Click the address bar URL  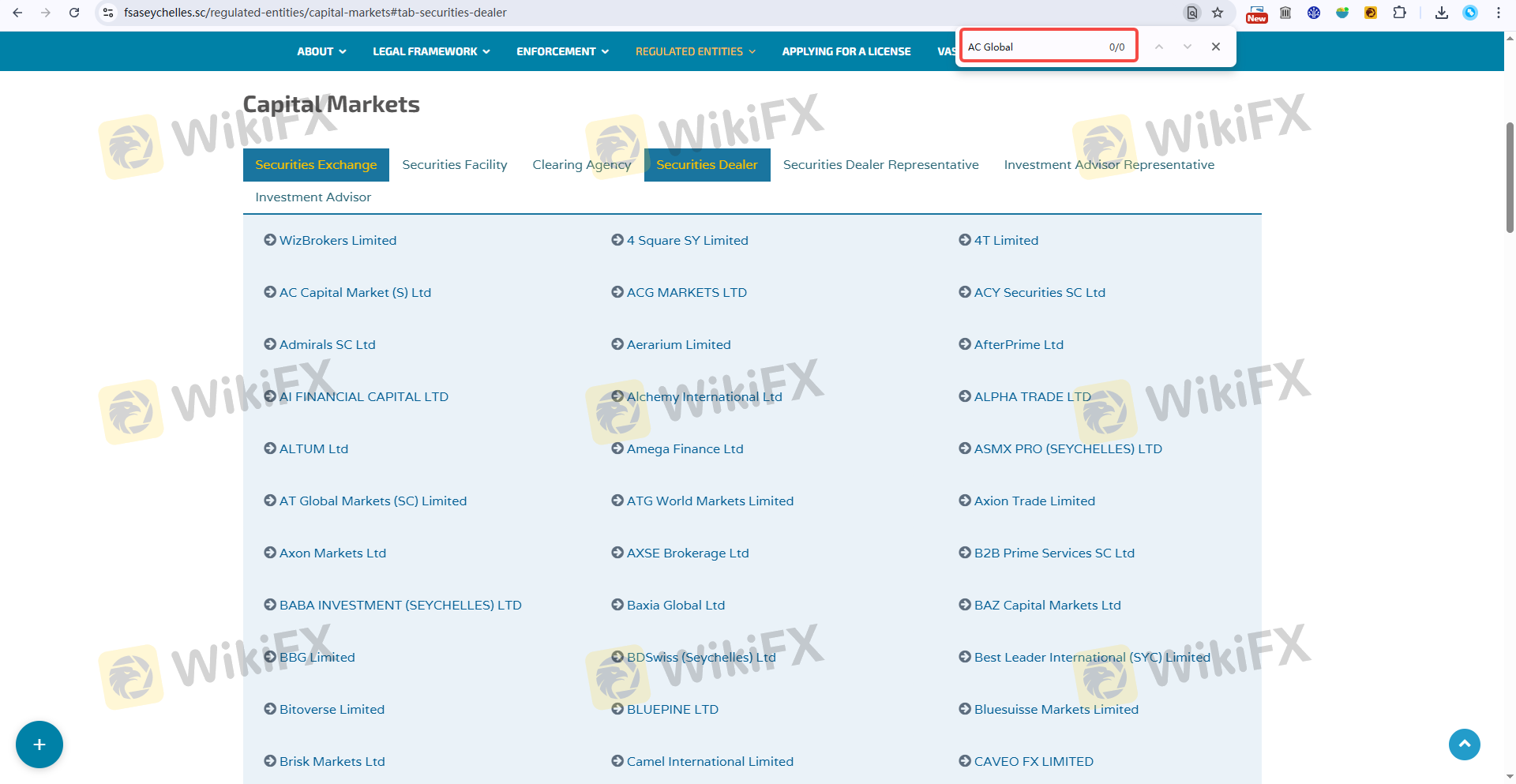coord(315,13)
